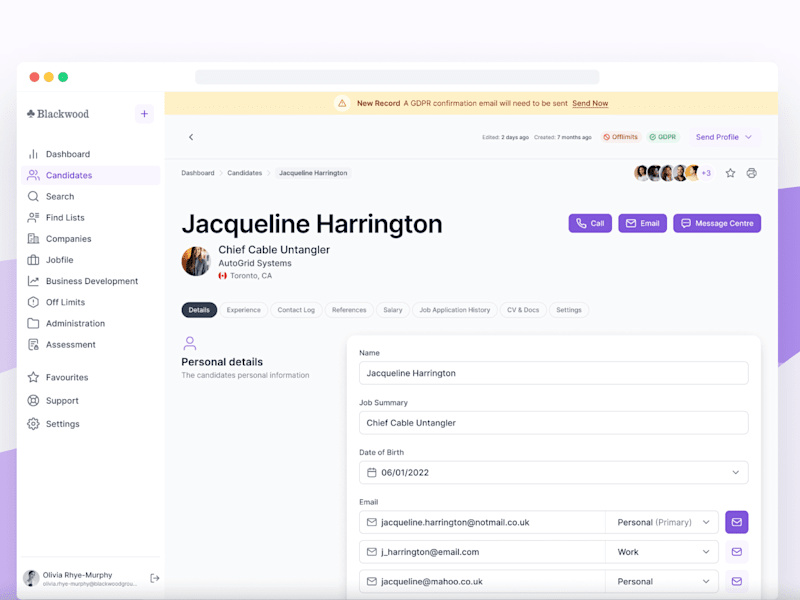Viewport: 800px width, 600px height.
Task: Switch to the Contact Log tab
Action: pyautogui.click(x=296, y=310)
